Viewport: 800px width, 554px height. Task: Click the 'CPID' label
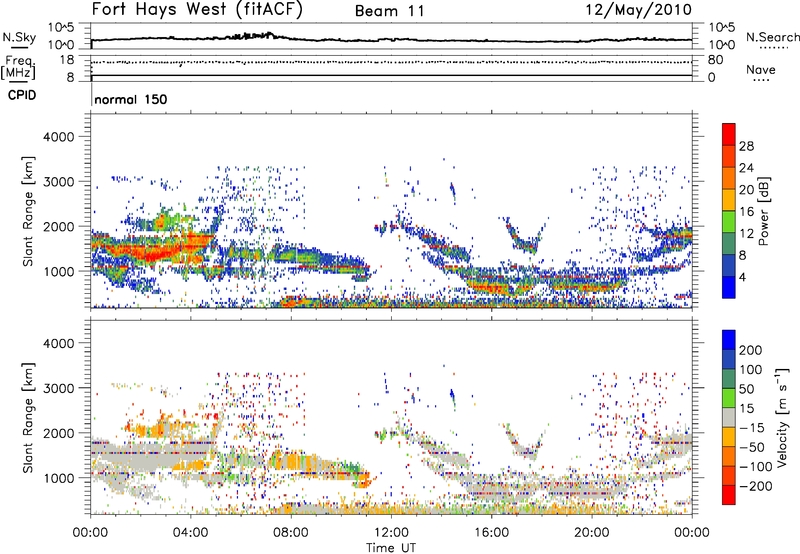pos(22,95)
